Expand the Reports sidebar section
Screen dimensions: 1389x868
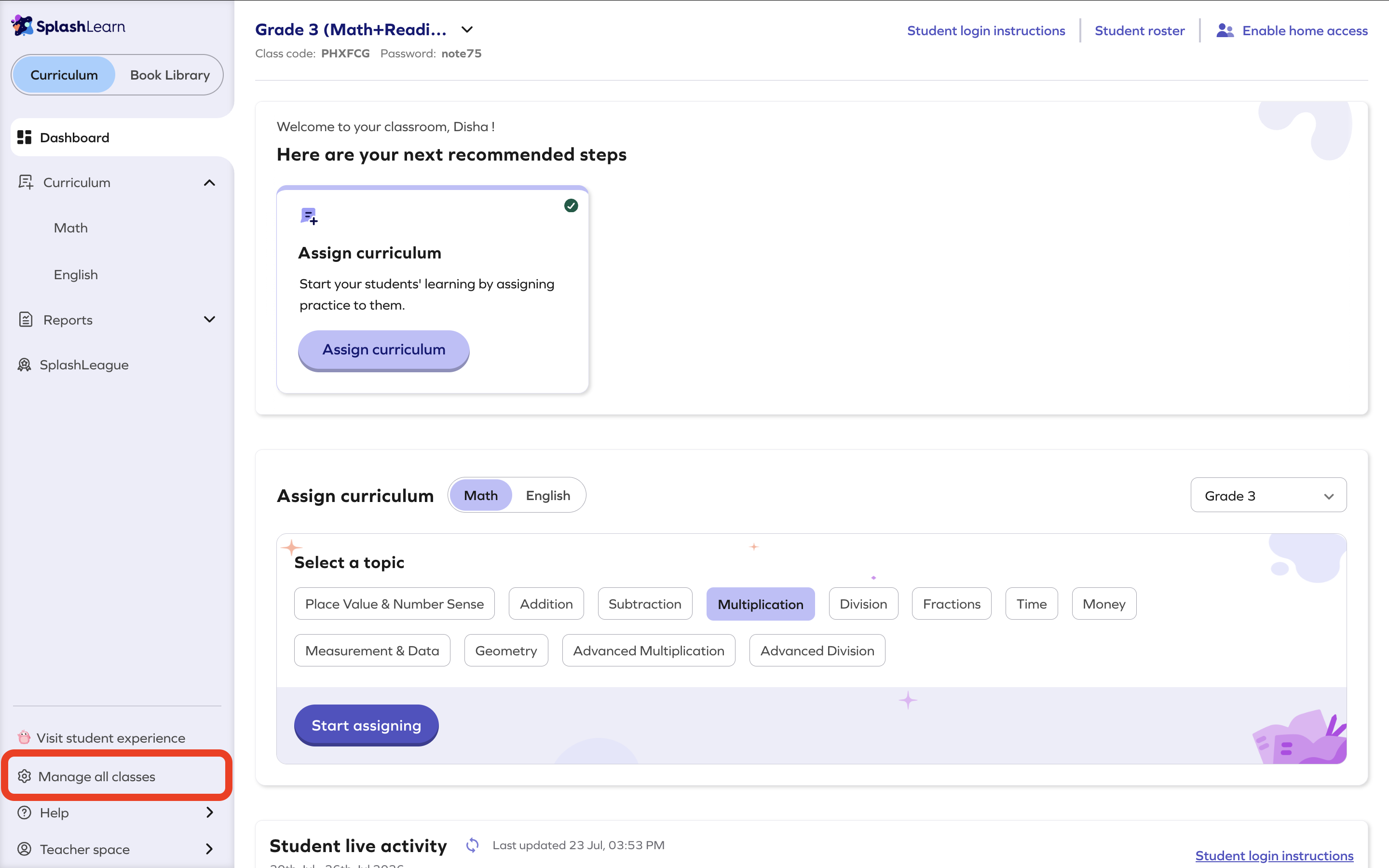209,319
